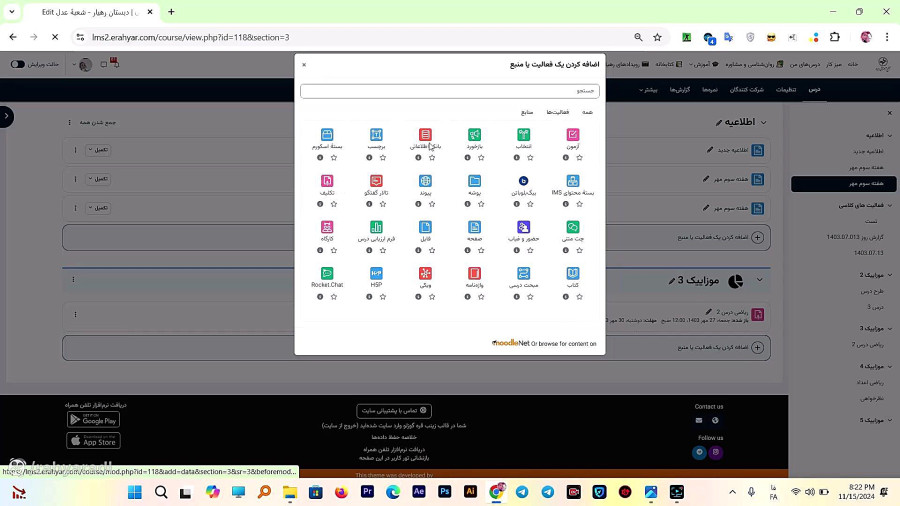Expand موزاییک 5 in course index sidebar

click(890, 421)
